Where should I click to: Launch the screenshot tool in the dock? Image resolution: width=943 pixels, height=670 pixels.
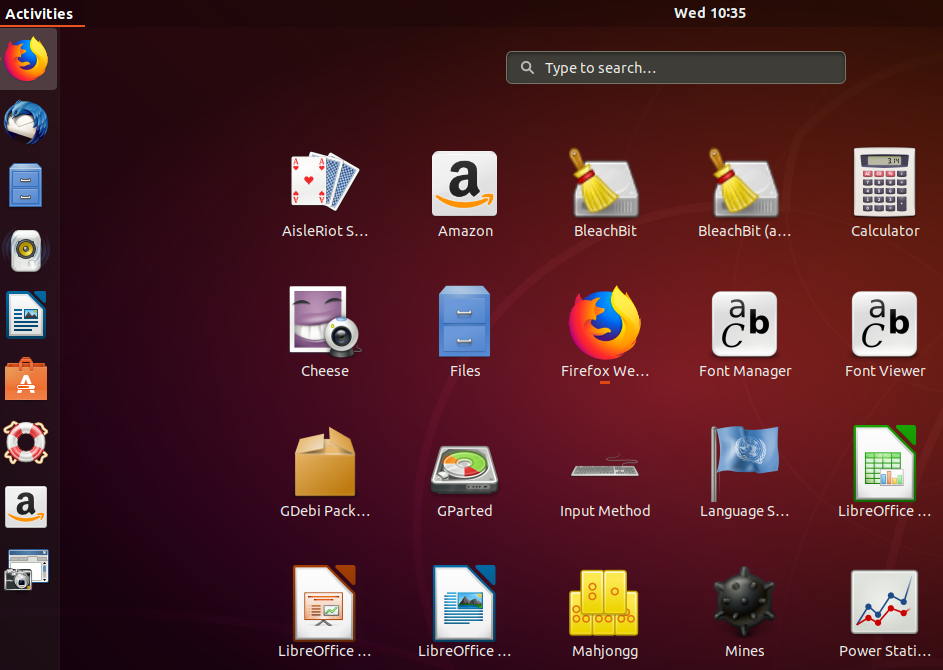(26, 570)
